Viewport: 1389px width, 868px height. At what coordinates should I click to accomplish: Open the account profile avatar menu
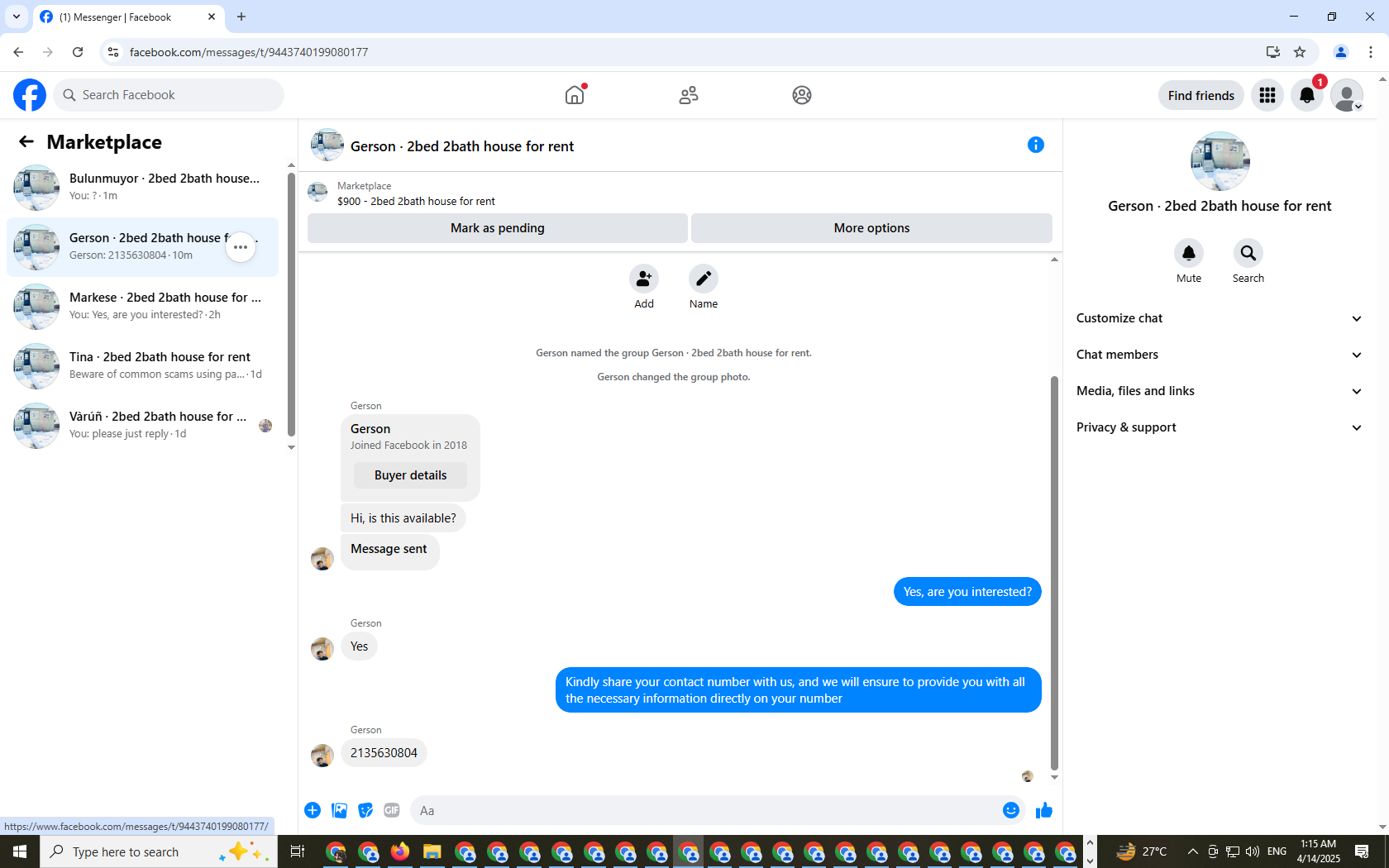click(1347, 95)
